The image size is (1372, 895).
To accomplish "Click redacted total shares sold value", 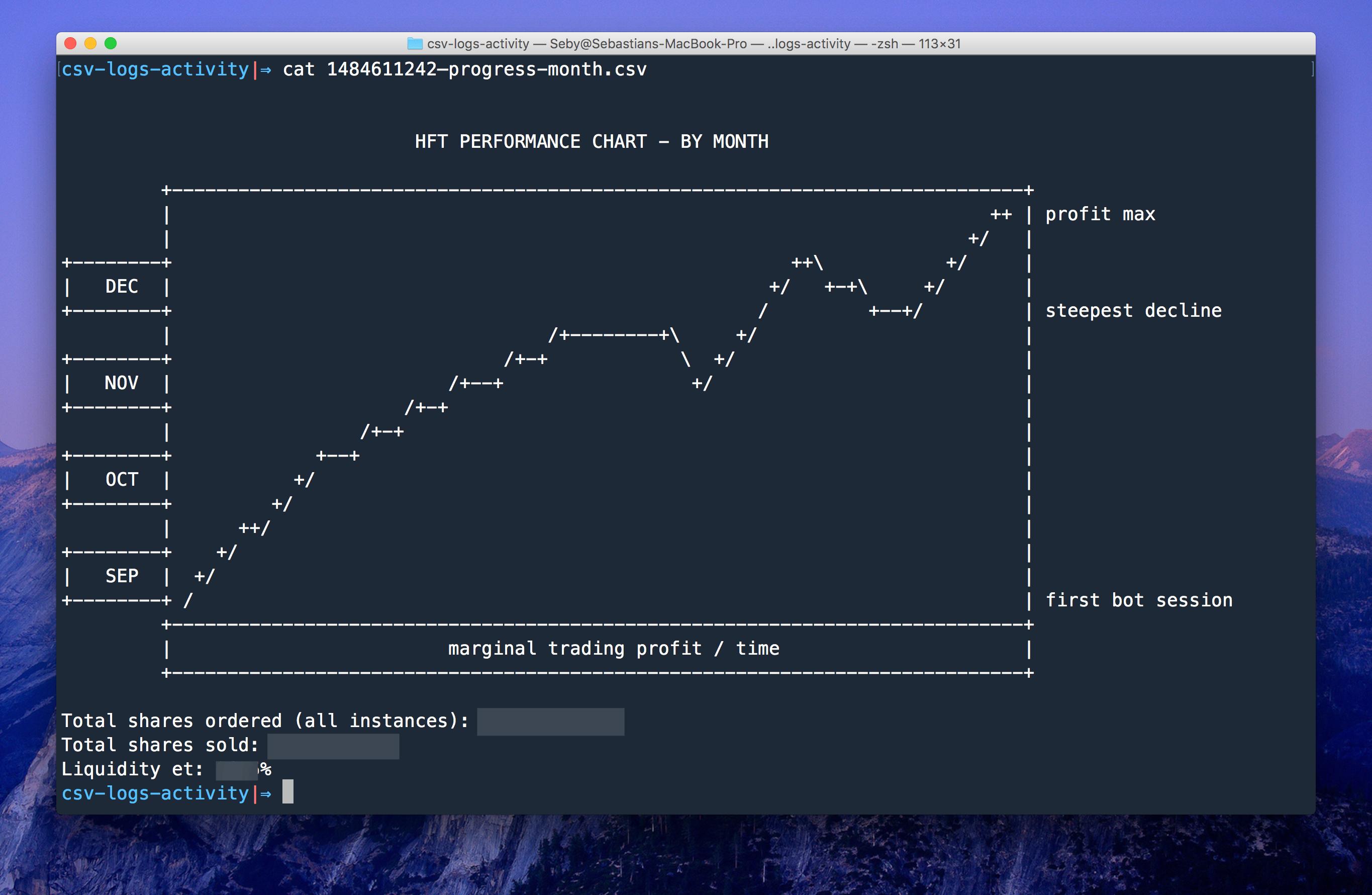I will pyautogui.click(x=333, y=746).
